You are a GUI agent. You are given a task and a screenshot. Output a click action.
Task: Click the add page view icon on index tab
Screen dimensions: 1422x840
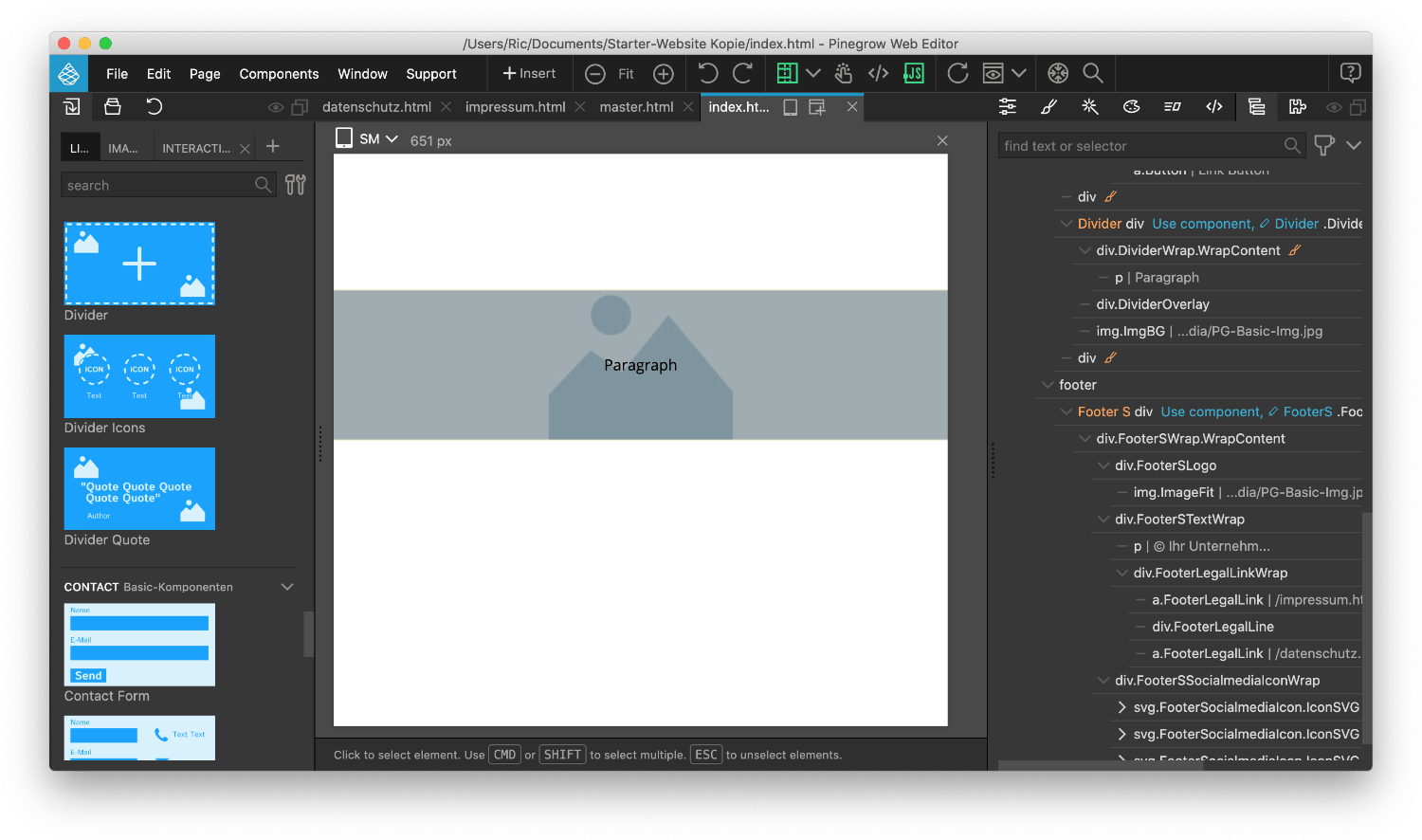click(x=816, y=107)
